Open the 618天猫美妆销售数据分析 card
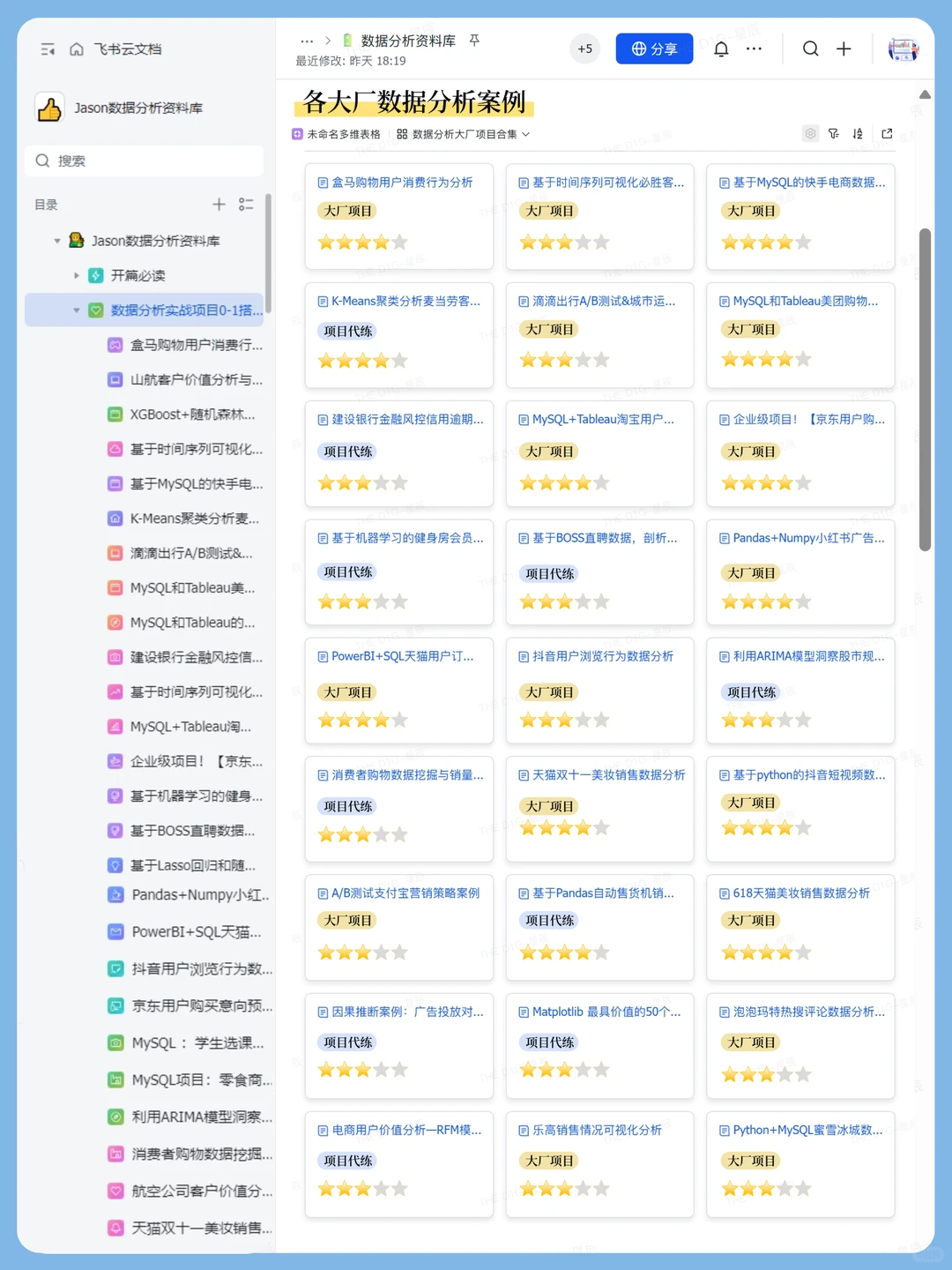952x1270 pixels. [x=800, y=928]
